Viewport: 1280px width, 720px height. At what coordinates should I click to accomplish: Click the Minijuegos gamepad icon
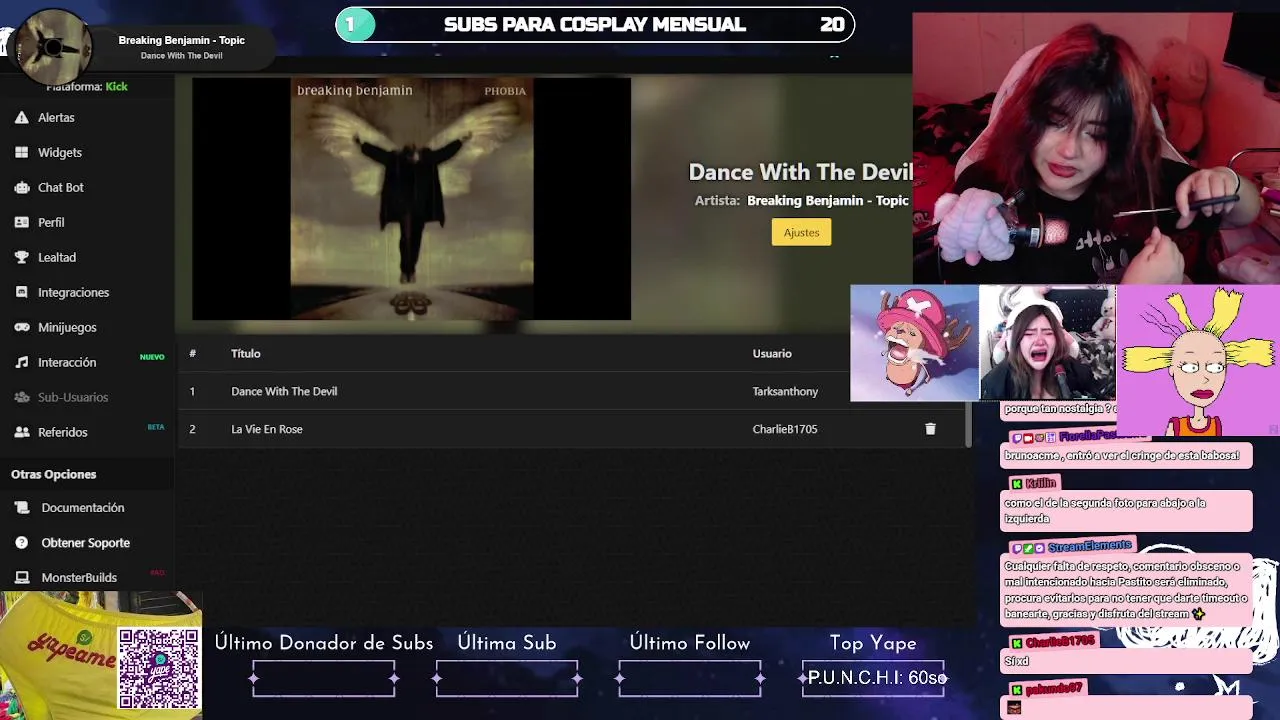point(21,327)
